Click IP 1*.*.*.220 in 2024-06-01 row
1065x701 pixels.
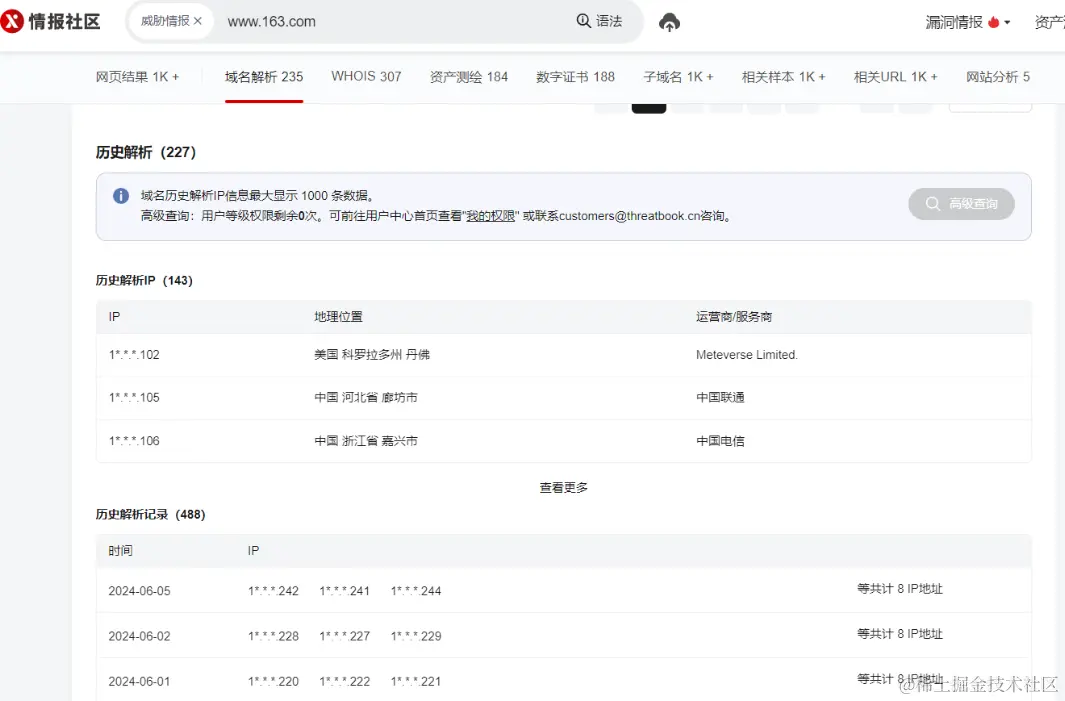(x=273, y=681)
